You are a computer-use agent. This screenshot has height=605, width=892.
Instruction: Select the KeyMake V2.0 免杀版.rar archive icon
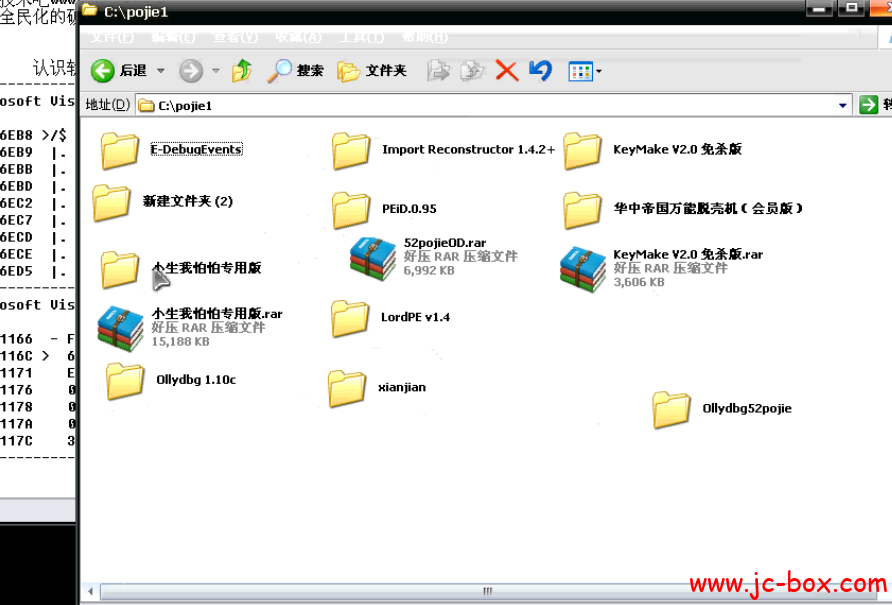(x=583, y=270)
